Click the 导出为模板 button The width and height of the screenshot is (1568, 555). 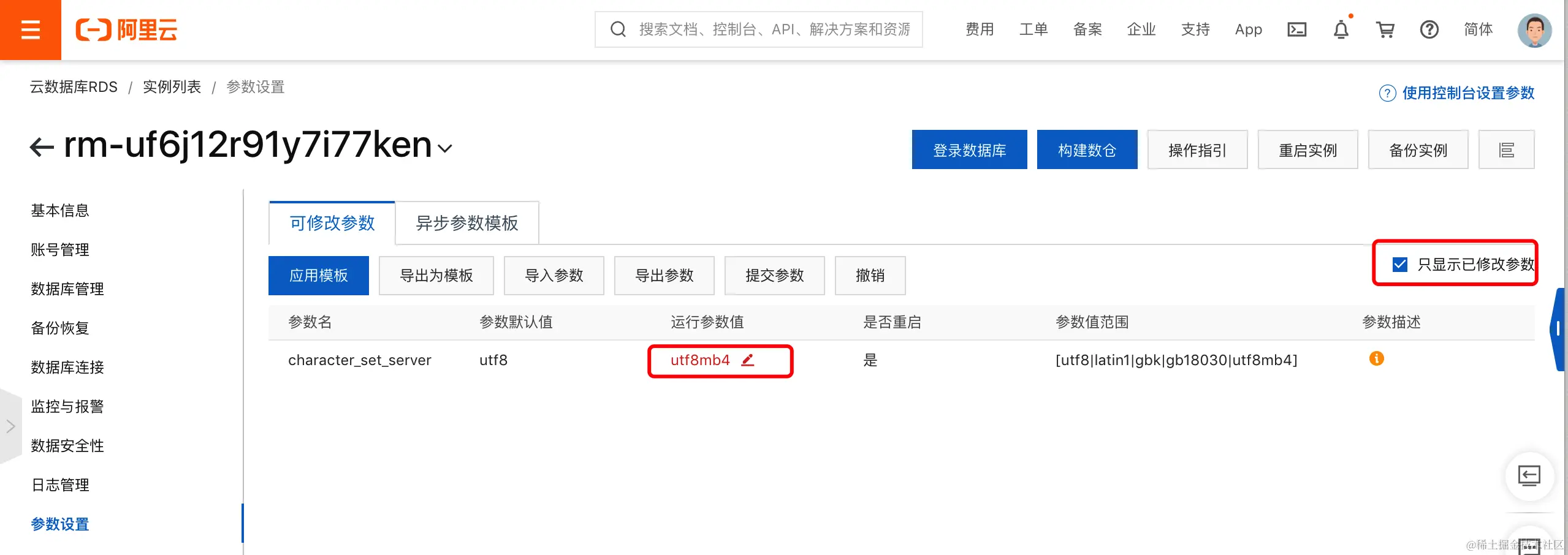[x=436, y=276]
